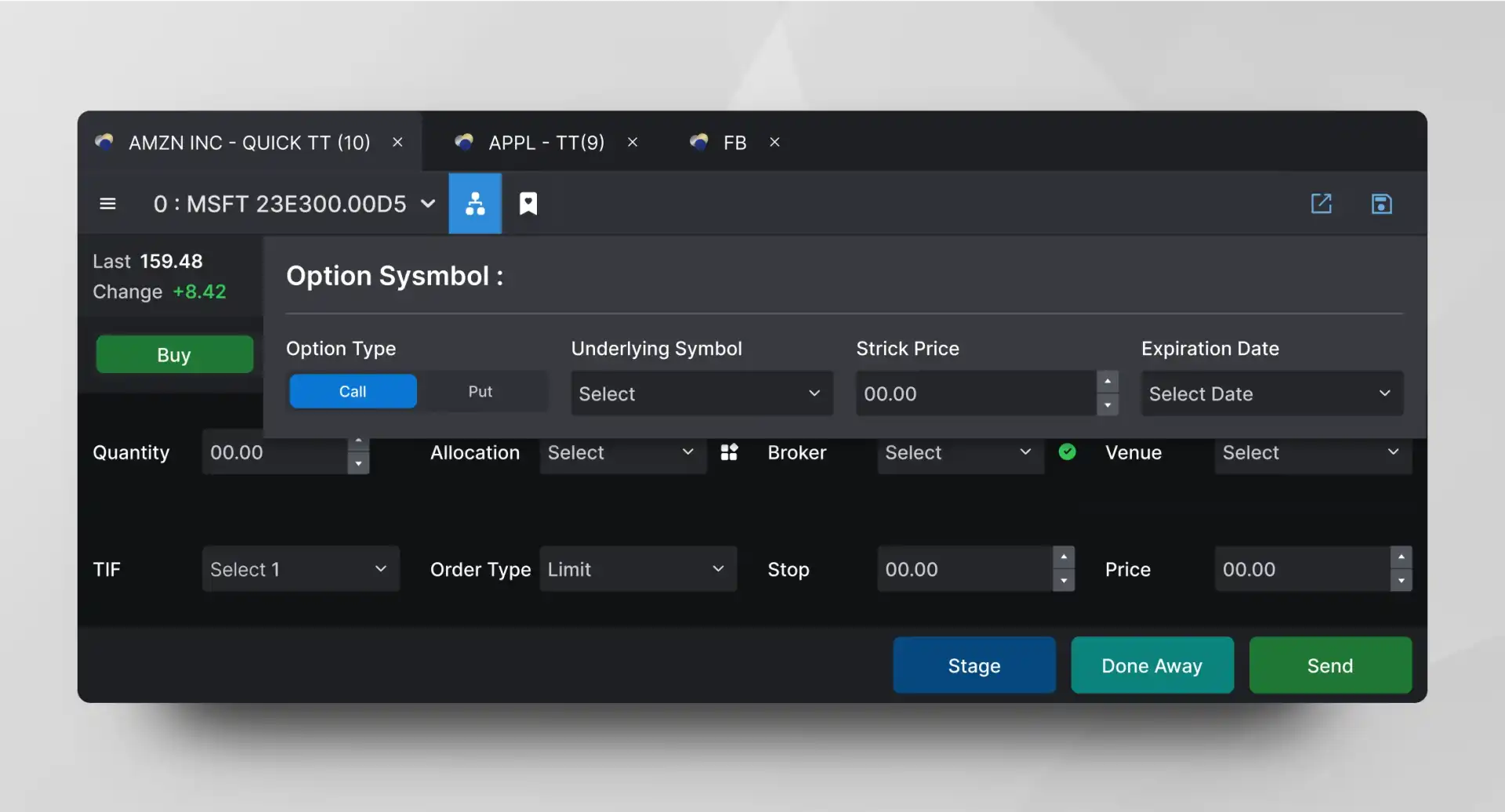Screen dimensions: 1505x812
Task: Click the green Buy button
Action: 174,354
